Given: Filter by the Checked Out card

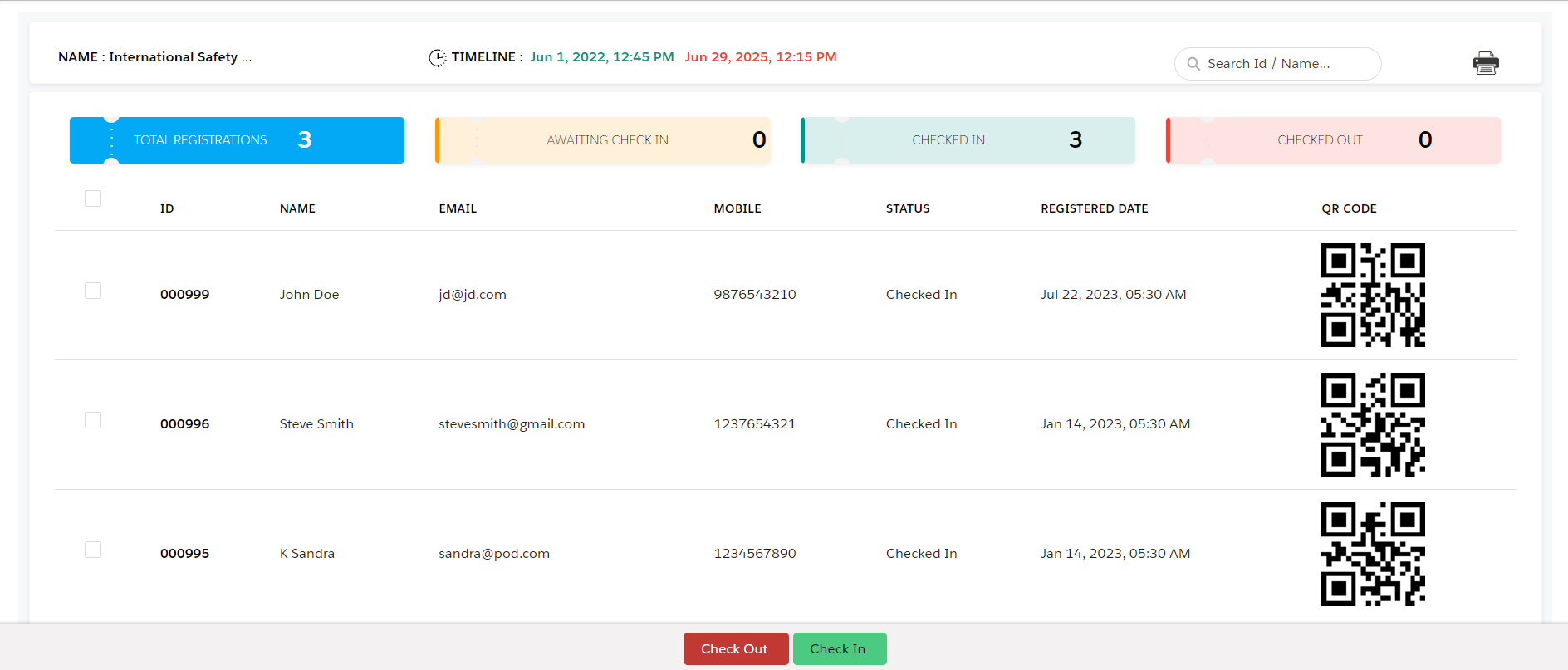Looking at the screenshot, I should (1333, 140).
